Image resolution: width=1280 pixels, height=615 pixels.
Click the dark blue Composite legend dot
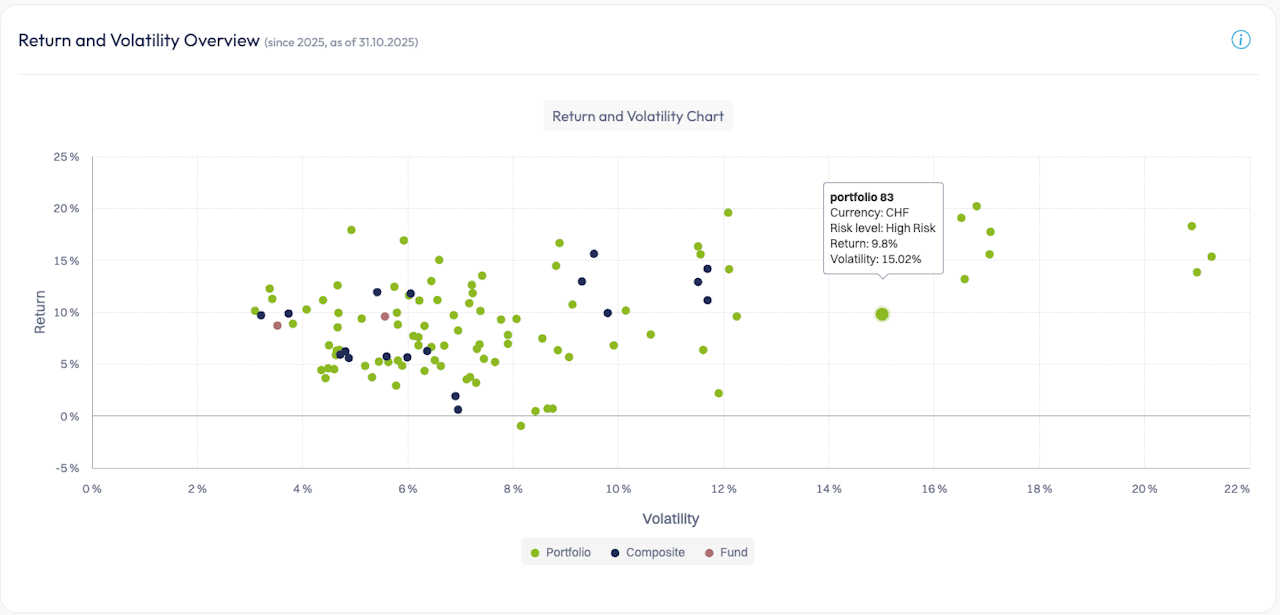(615, 552)
